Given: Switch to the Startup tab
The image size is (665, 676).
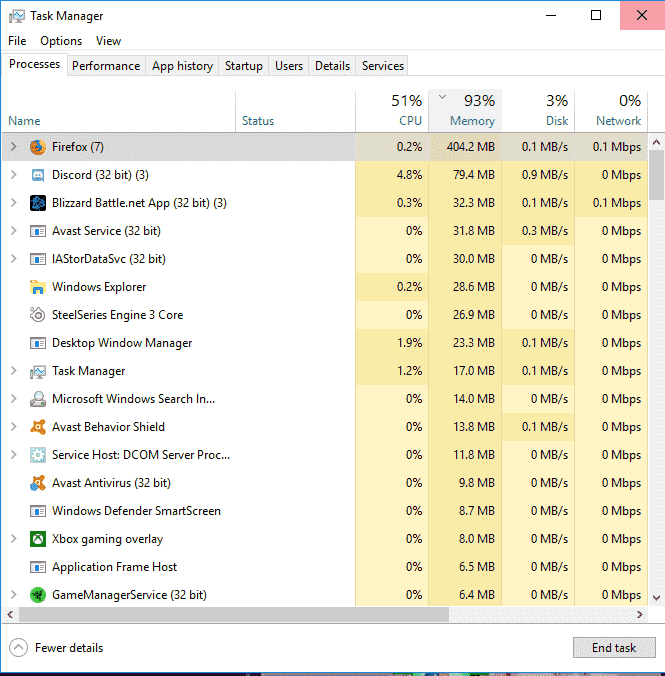Looking at the screenshot, I should pyautogui.click(x=244, y=66).
